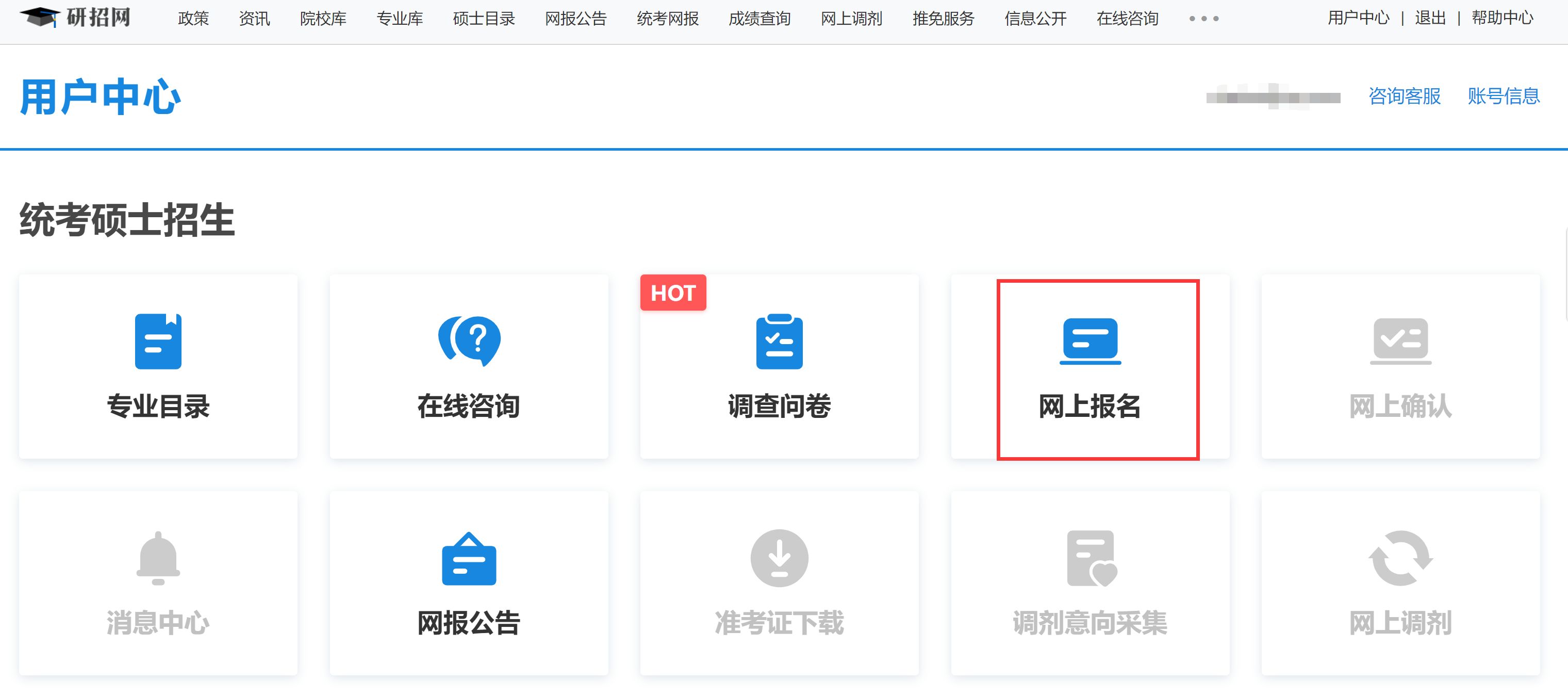Open the 政策 menu item

click(x=193, y=19)
